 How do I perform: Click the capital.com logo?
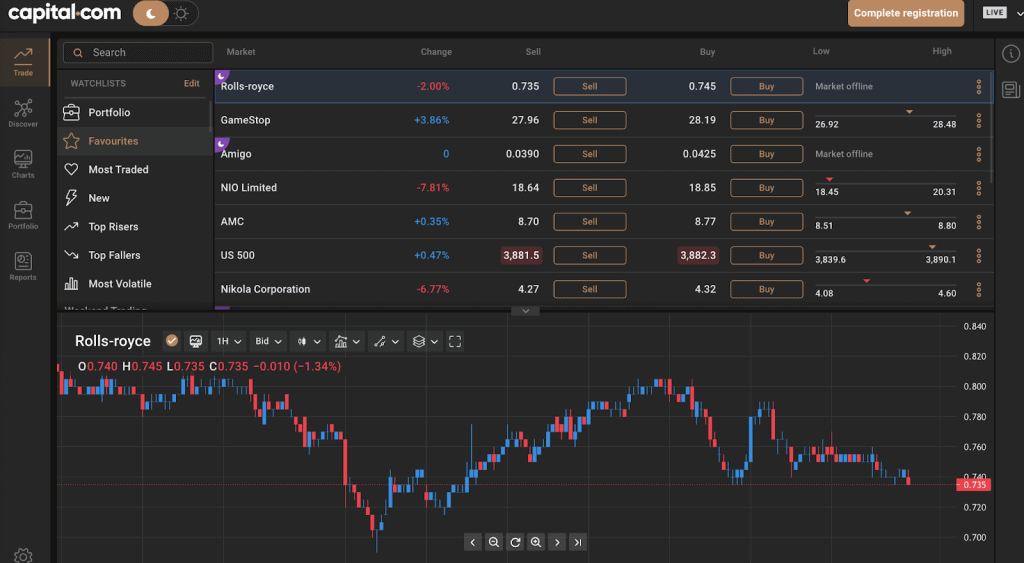click(64, 12)
